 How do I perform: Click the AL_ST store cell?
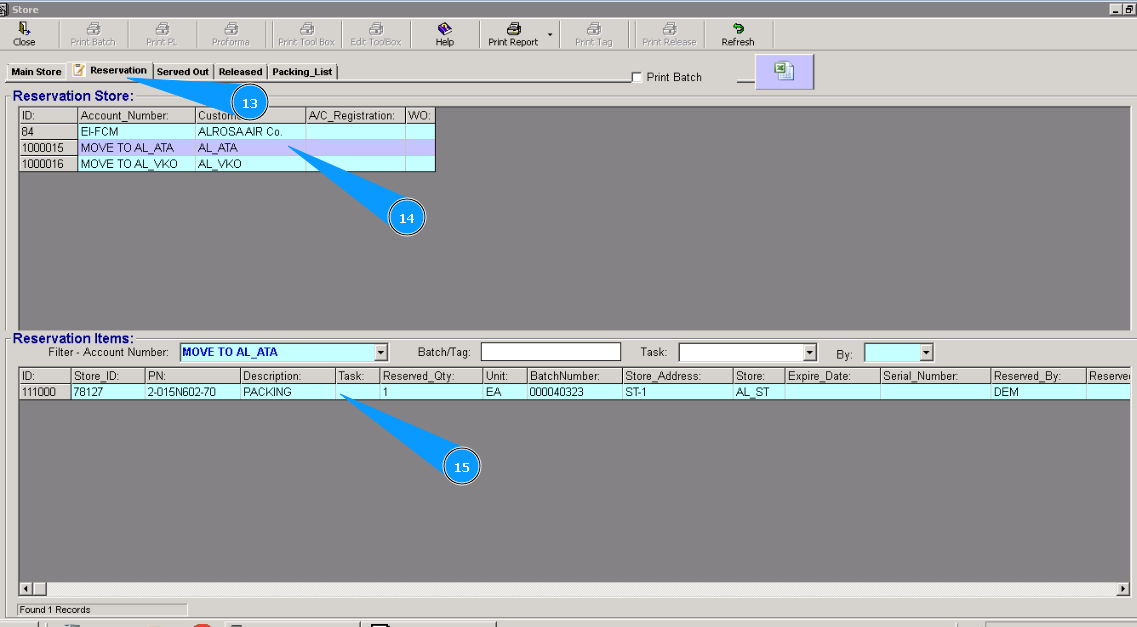758,392
